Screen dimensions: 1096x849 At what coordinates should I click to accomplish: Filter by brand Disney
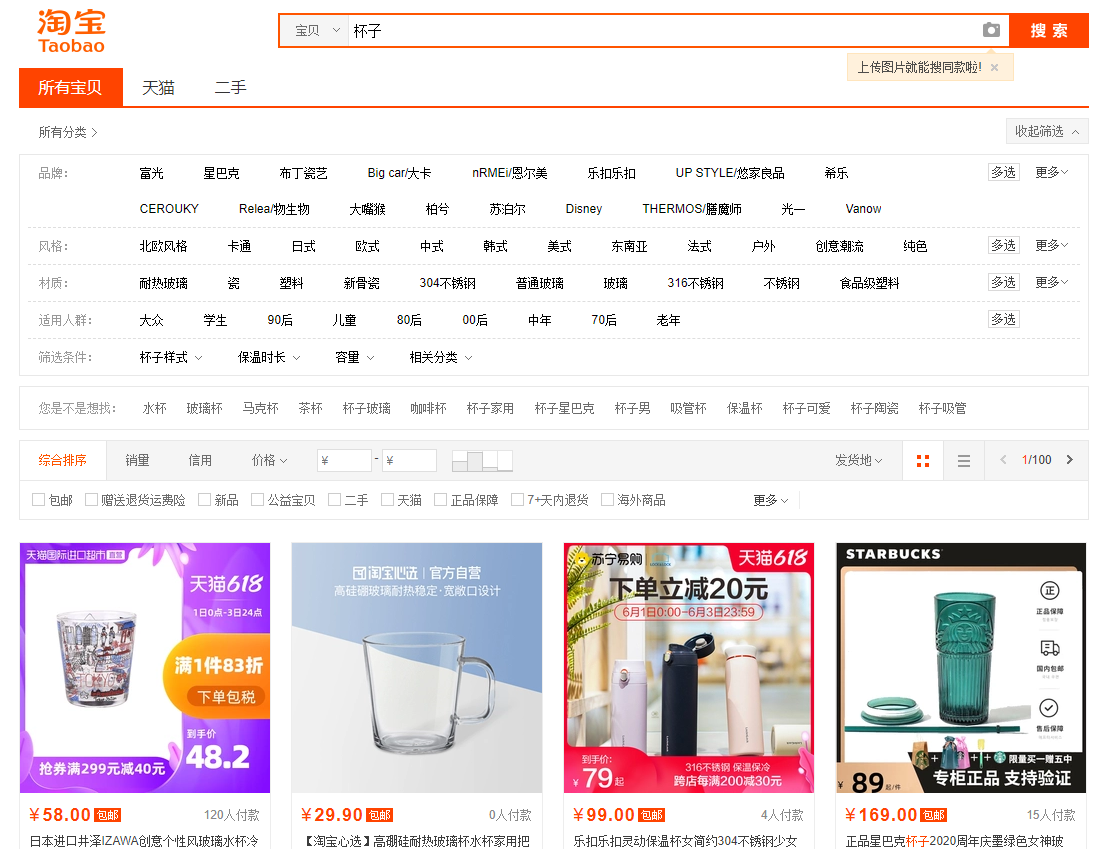(584, 209)
